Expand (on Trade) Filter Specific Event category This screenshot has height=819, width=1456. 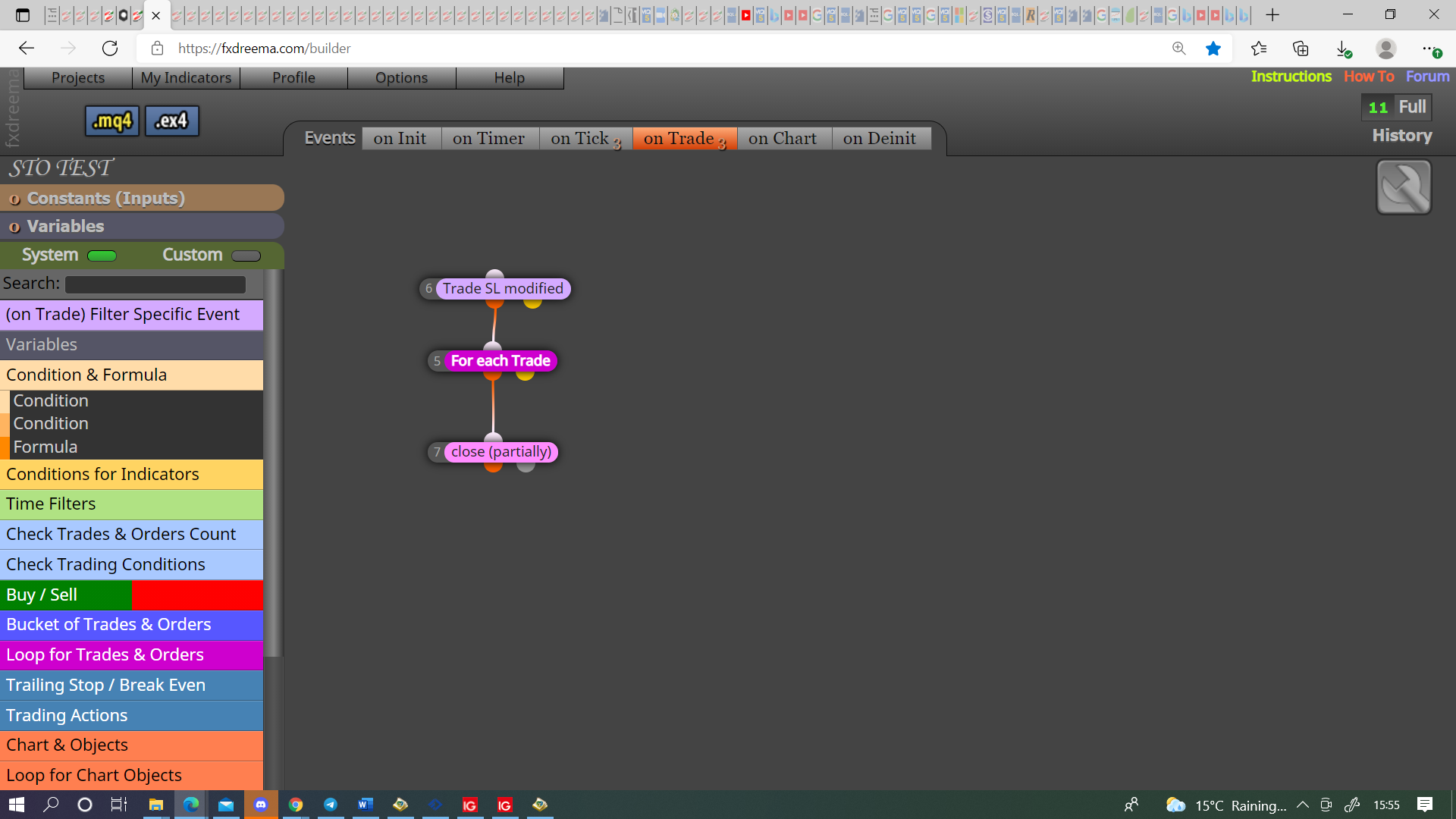pos(131,315)
